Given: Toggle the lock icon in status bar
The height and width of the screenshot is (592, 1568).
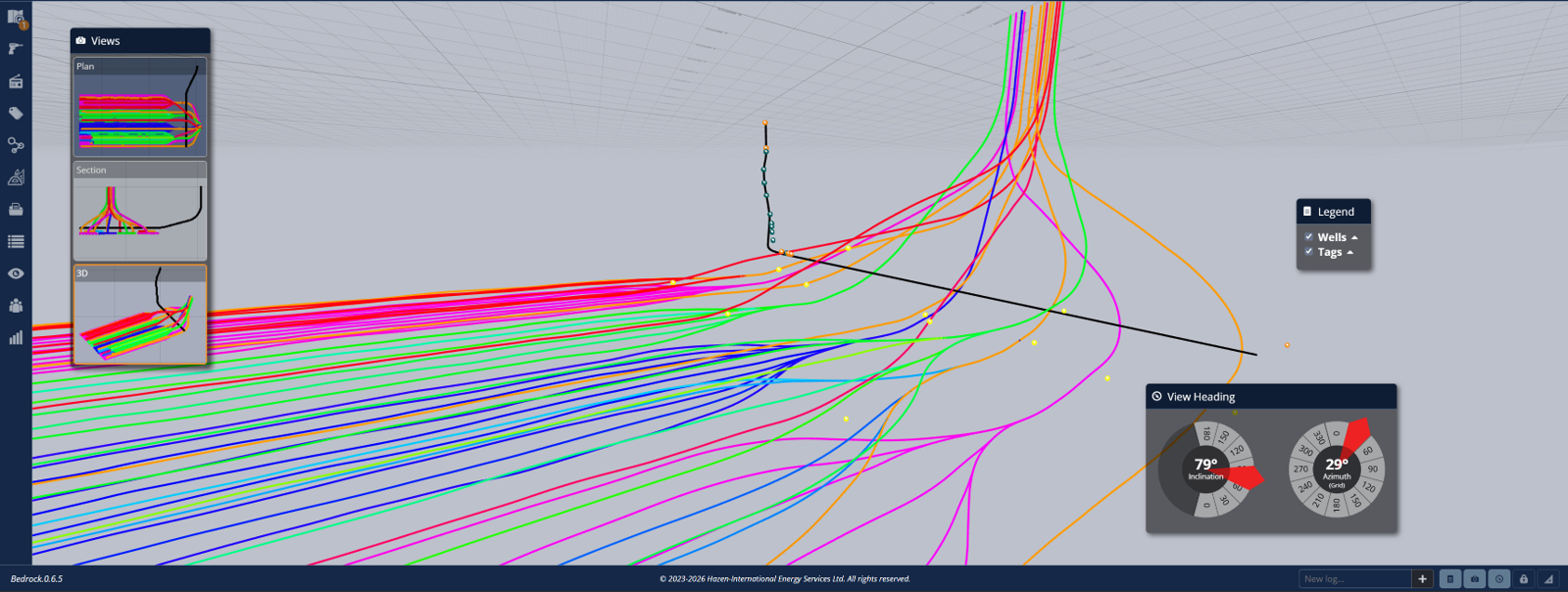Looking at the screenshot, I should 1524,579.
